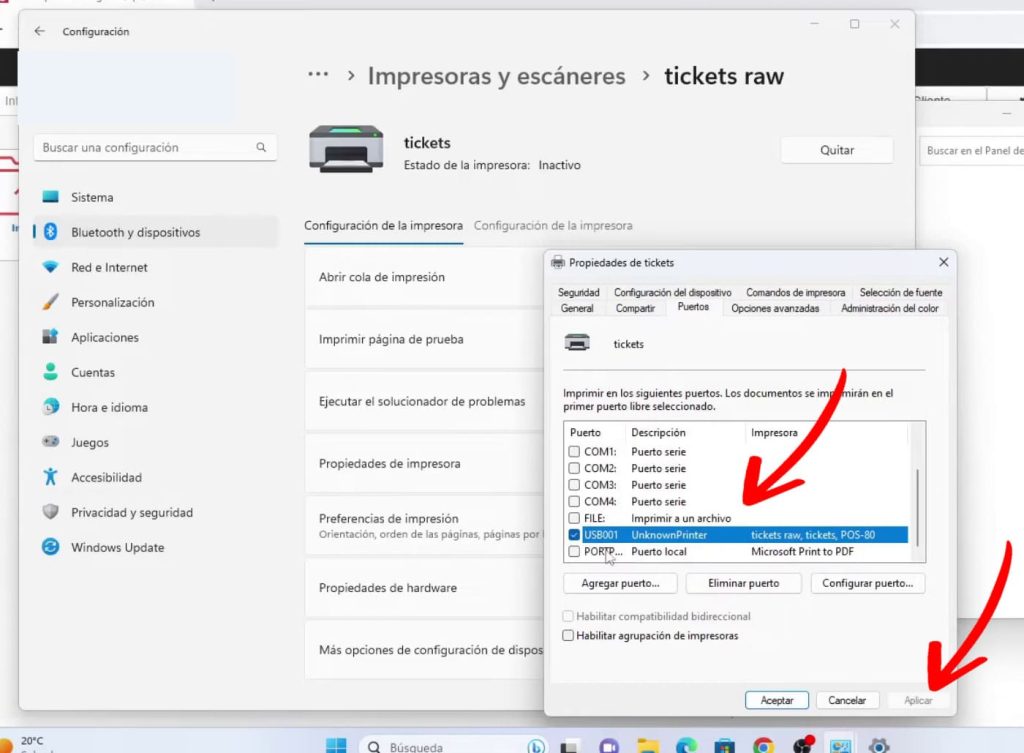
Task: Click the Aplicar button
Action: 917,700
